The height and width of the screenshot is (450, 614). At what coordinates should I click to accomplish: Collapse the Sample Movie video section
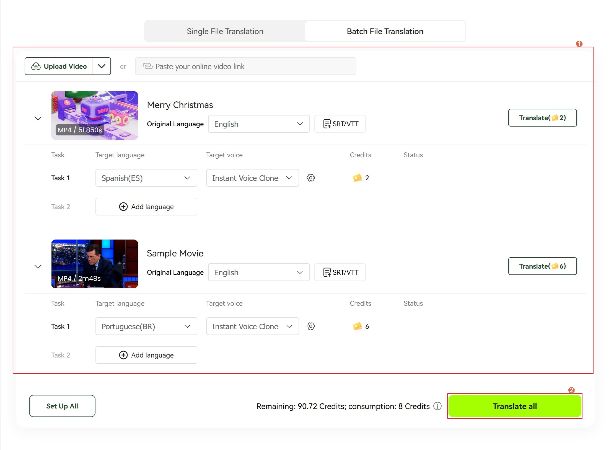38,267
